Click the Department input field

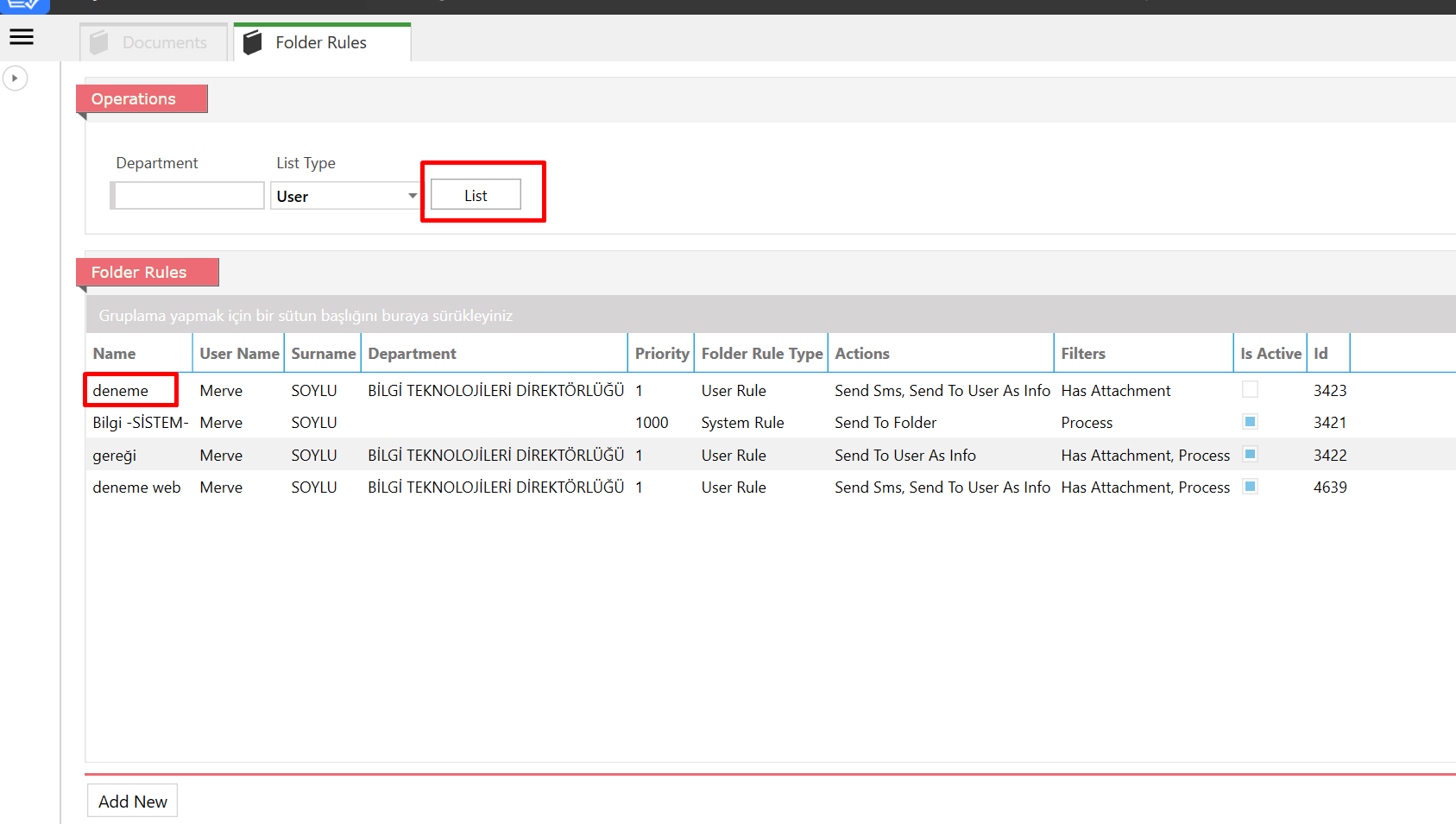(189, 196)
